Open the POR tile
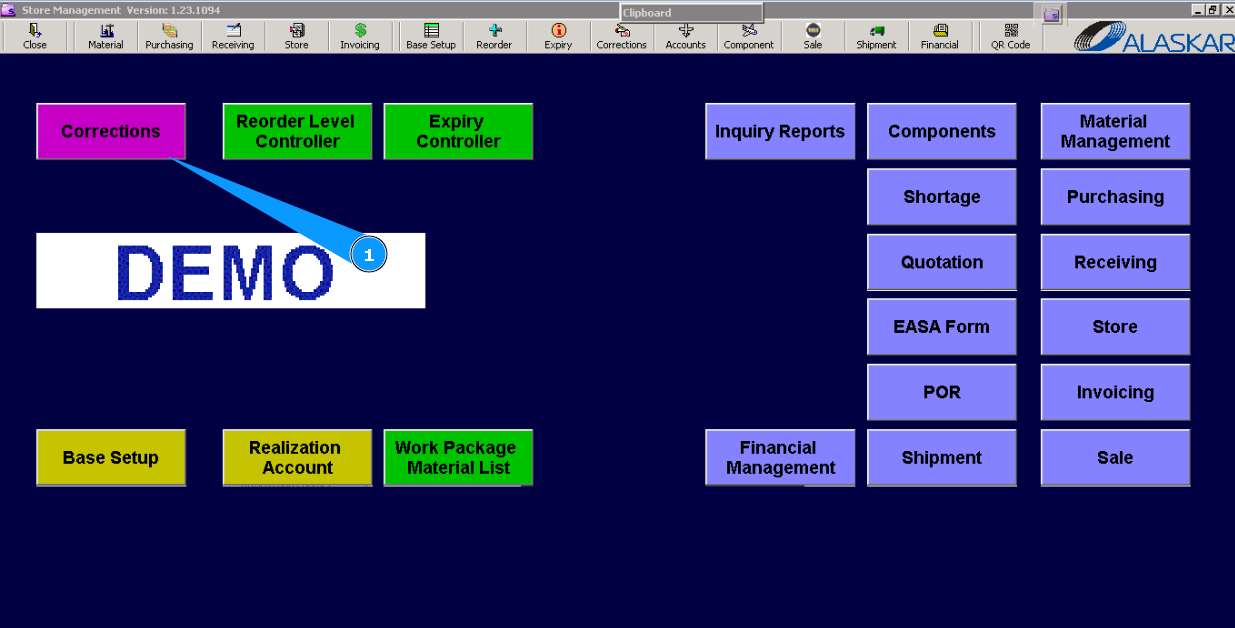The image size is (1235, 628). click(942, 392)
